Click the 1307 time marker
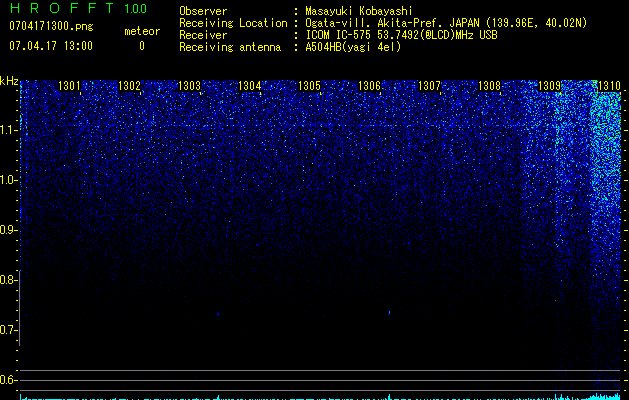 429,86
